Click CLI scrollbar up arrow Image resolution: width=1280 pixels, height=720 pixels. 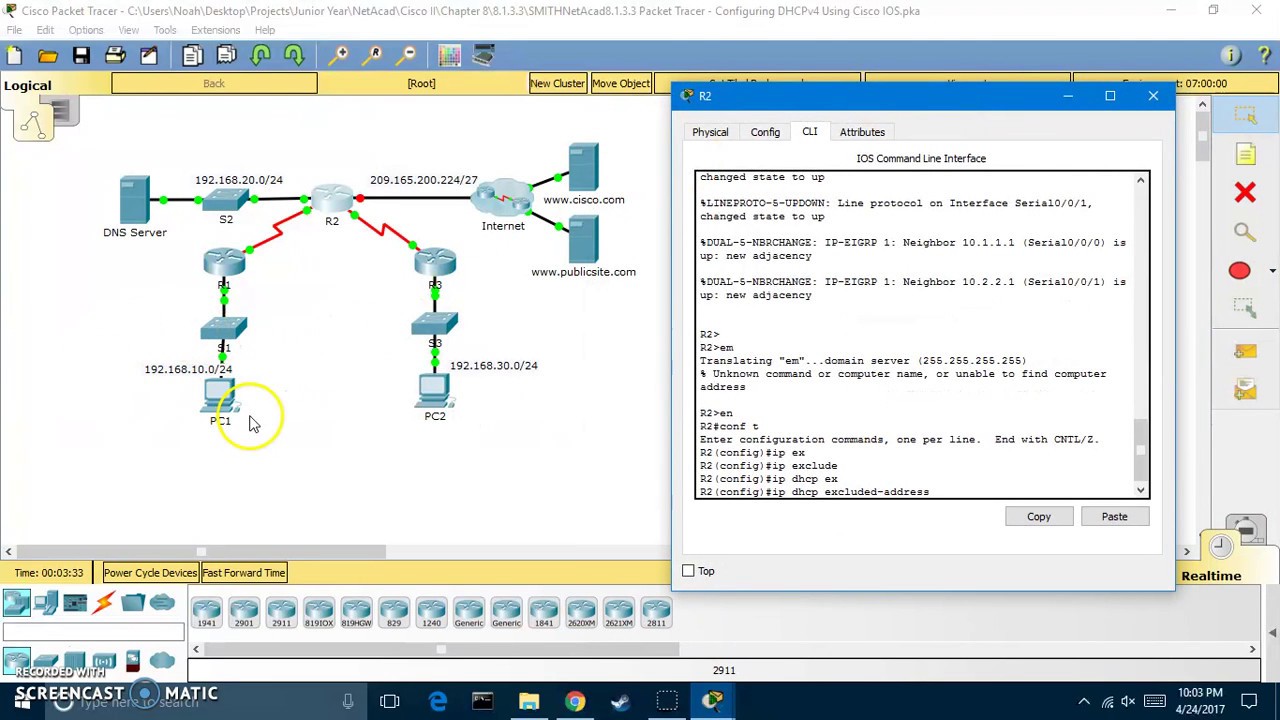pos(1141,180)
